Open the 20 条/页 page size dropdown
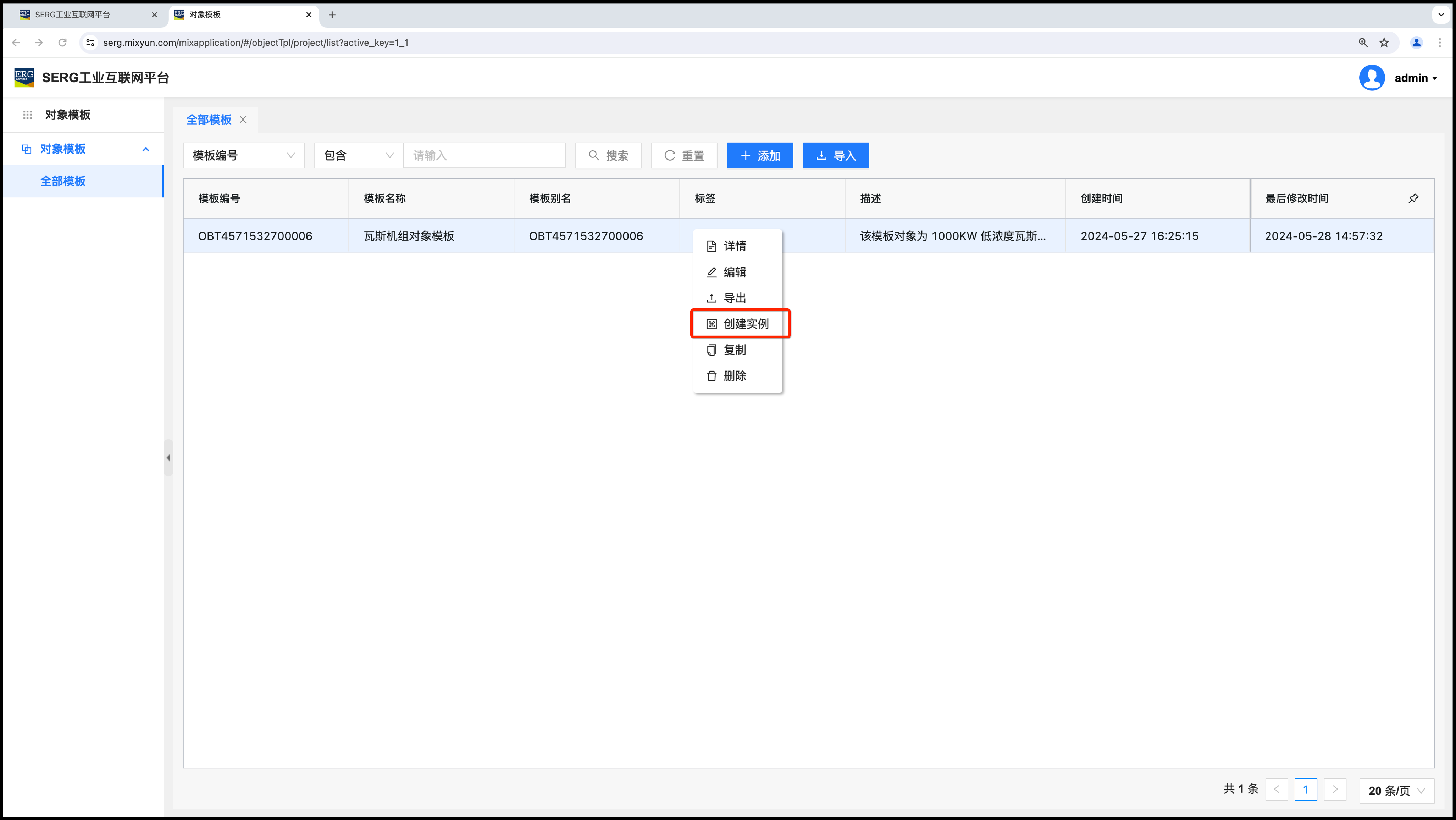Image resolution: width=1456 pixels, height=820 pixels. point(1396,790)
